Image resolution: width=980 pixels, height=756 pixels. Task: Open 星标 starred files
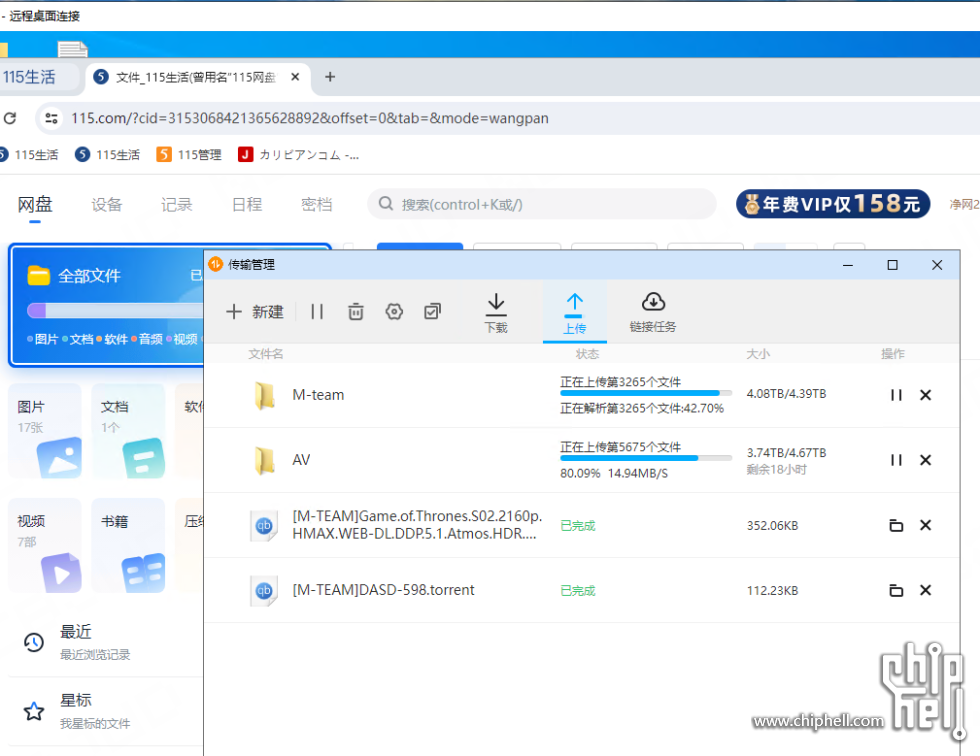click(x=105, y=710)
